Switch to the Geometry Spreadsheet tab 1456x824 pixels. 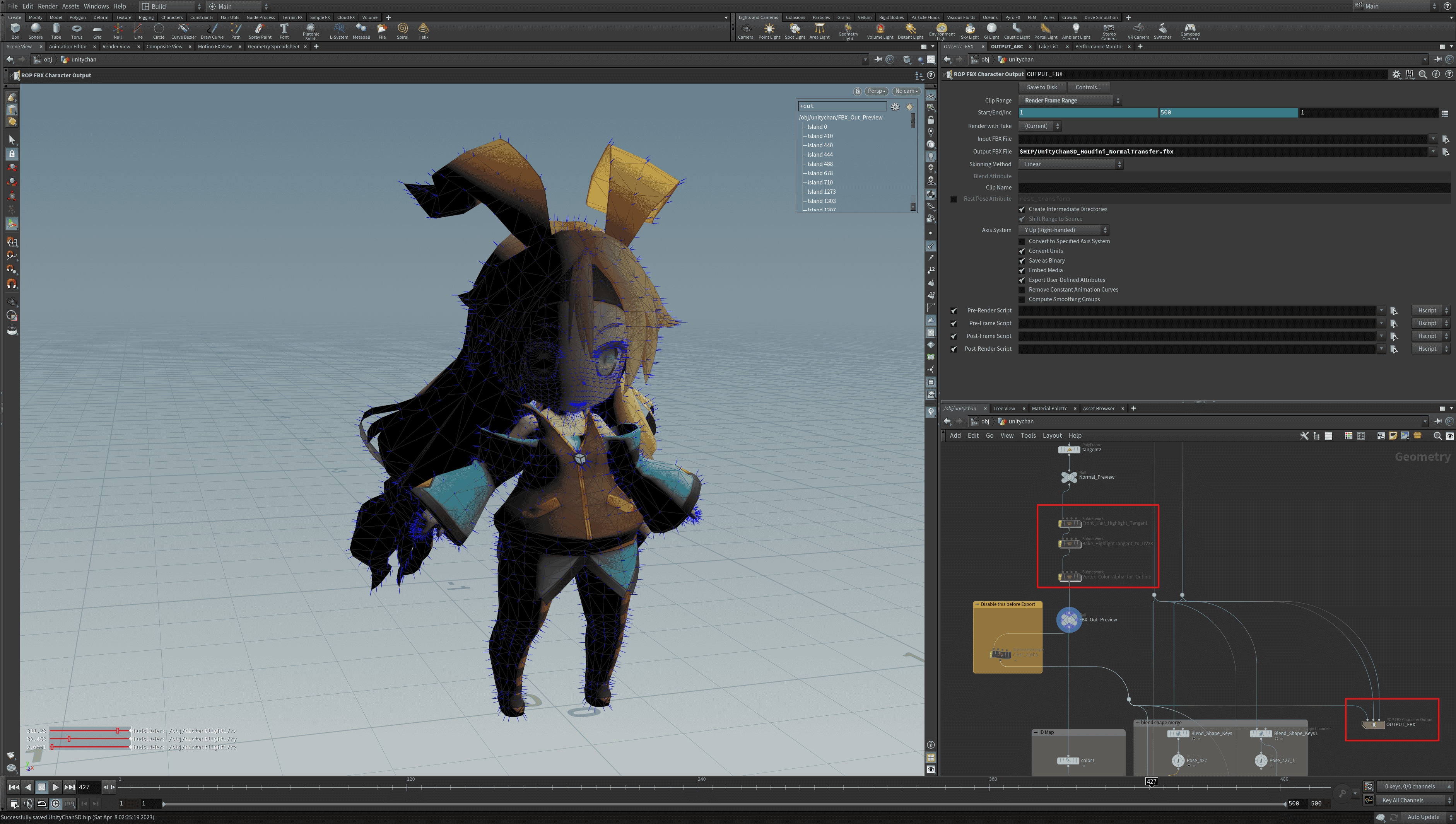[x=273, y=47]
